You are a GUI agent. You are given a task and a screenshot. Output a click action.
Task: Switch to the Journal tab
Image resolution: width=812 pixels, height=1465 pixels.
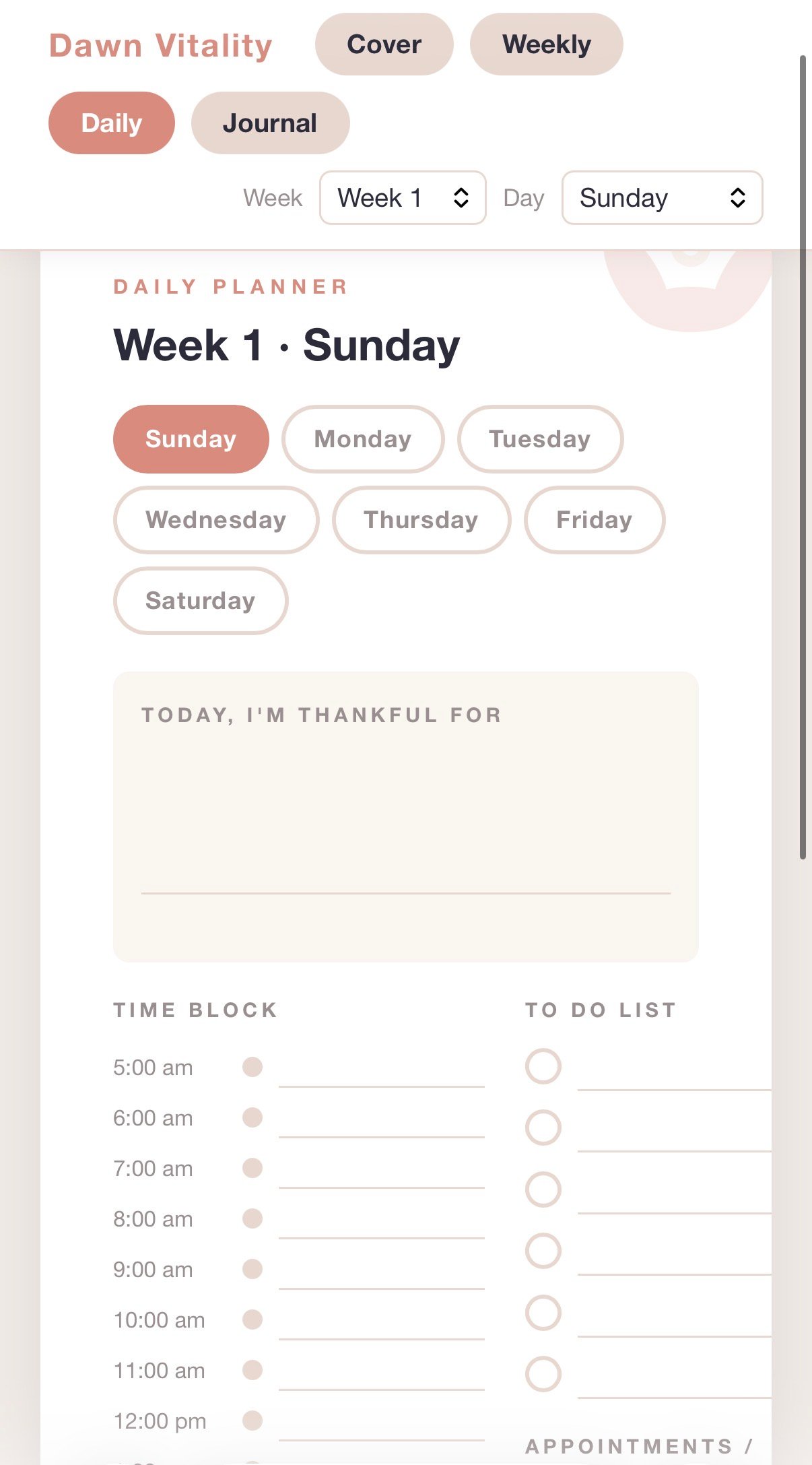(x=270, y=123)
